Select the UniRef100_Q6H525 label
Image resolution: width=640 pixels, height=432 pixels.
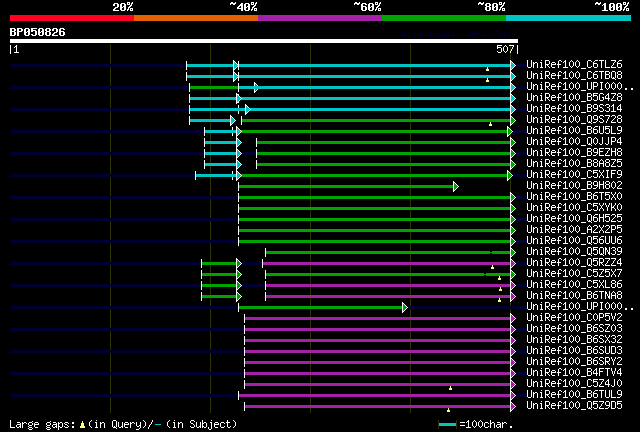[x=574, y=218]
